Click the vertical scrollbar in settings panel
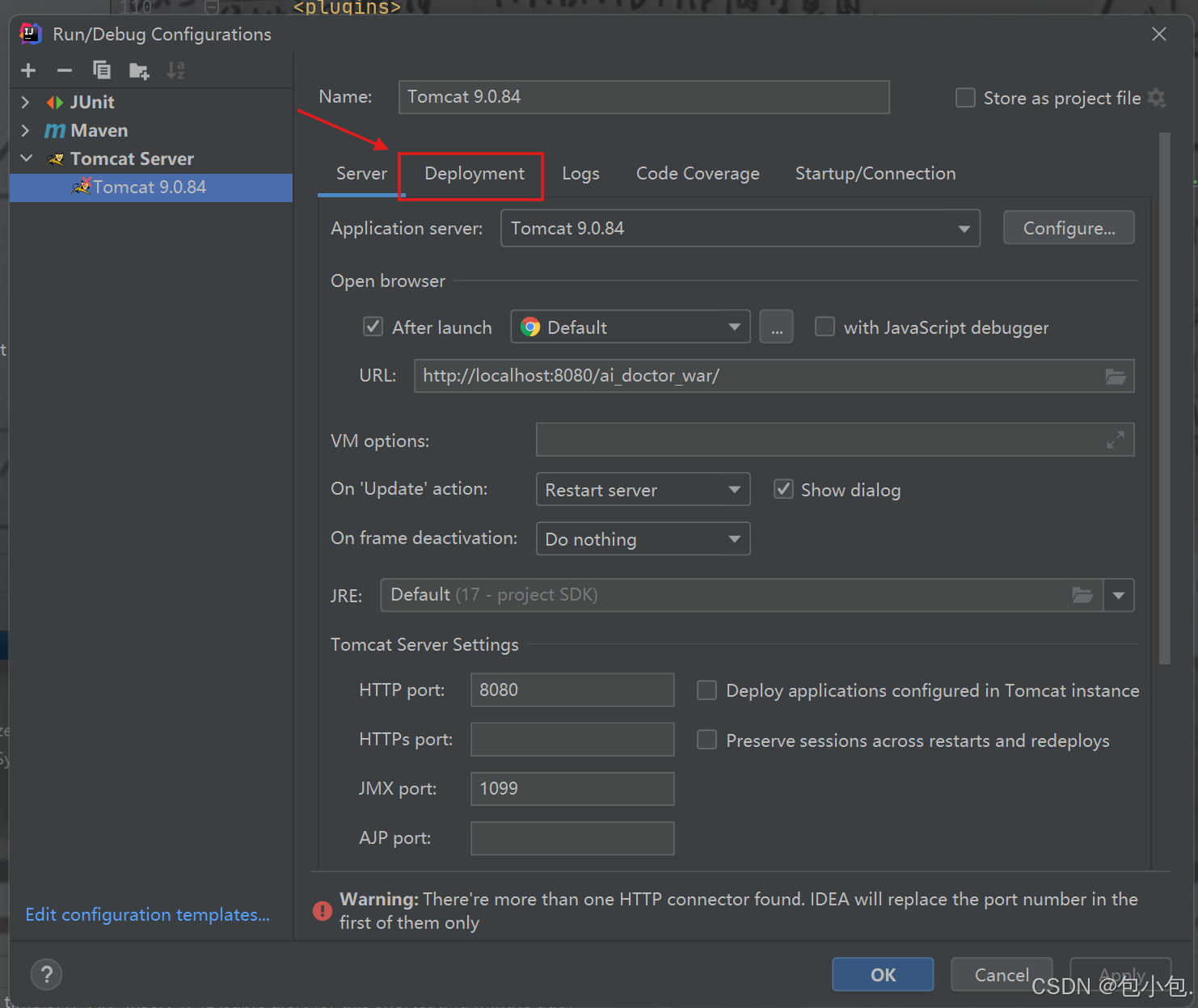 point(1165,399)
